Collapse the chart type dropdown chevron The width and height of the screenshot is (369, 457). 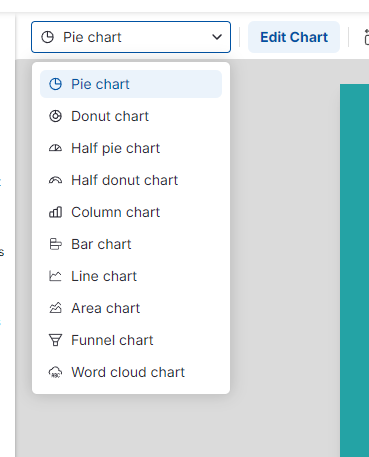(217, 37)
